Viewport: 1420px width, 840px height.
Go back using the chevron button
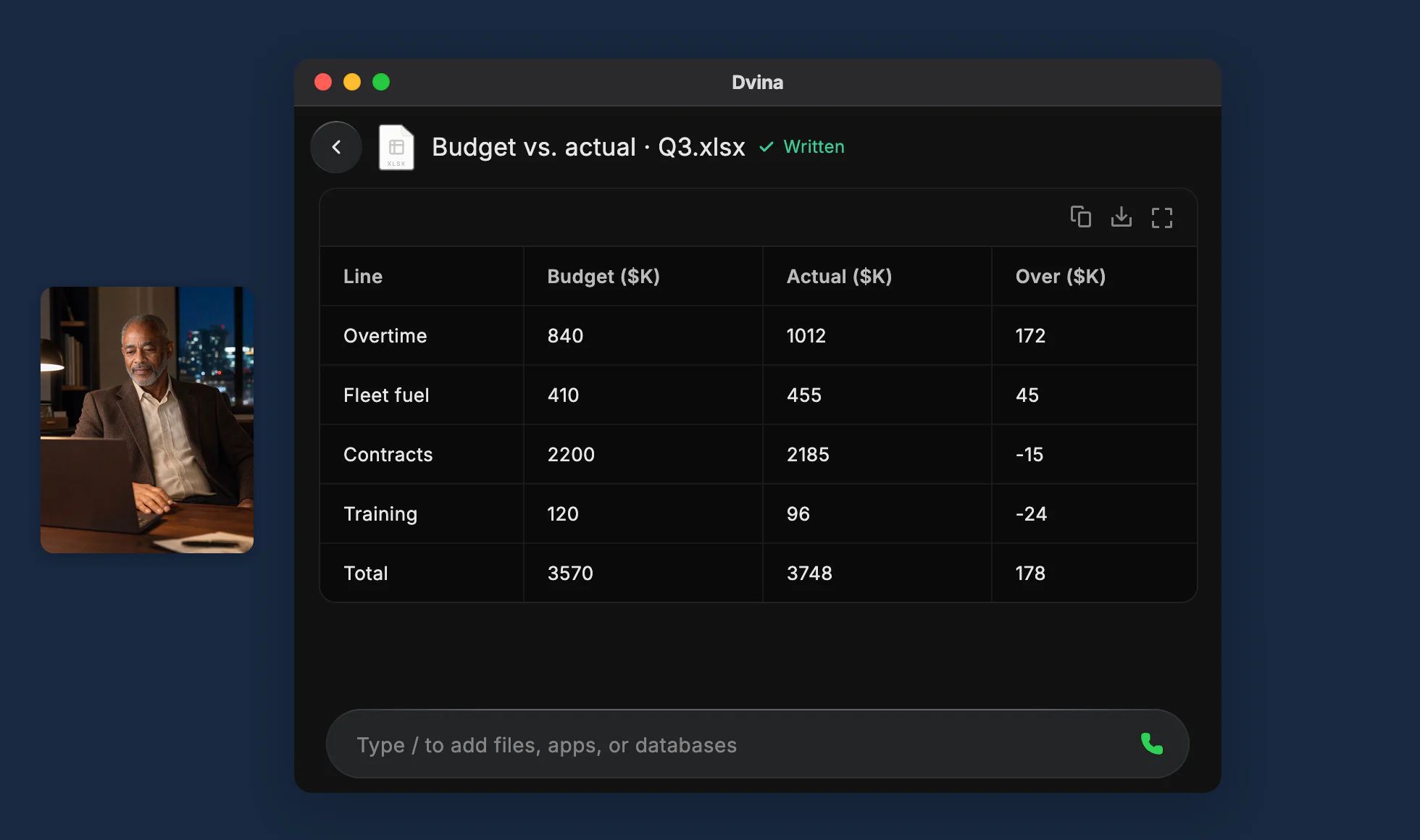point(336,147)
